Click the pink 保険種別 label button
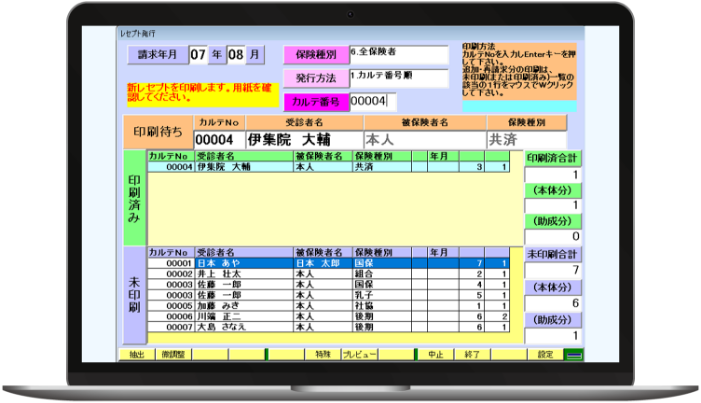The width and height of the screenshot is (701, 403). [x=315, y=54]
